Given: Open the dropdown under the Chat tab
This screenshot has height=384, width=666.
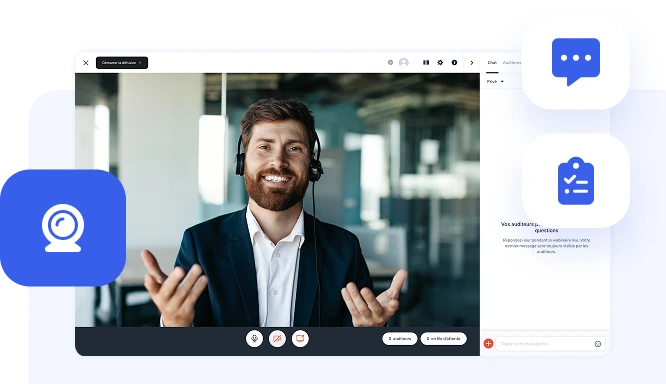Looking at the screenshot, I should pyautogui.click(x=495, y=82).
